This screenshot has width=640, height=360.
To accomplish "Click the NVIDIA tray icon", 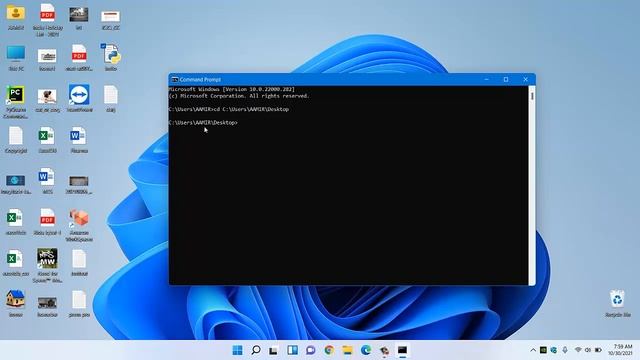I will (x=543, y=350).
